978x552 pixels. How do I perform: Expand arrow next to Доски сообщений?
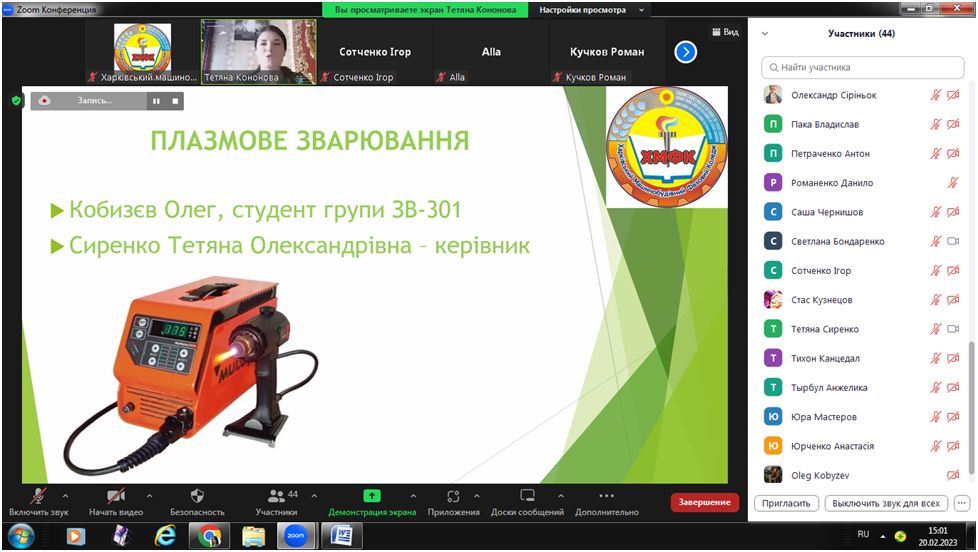tap(561, 496)
